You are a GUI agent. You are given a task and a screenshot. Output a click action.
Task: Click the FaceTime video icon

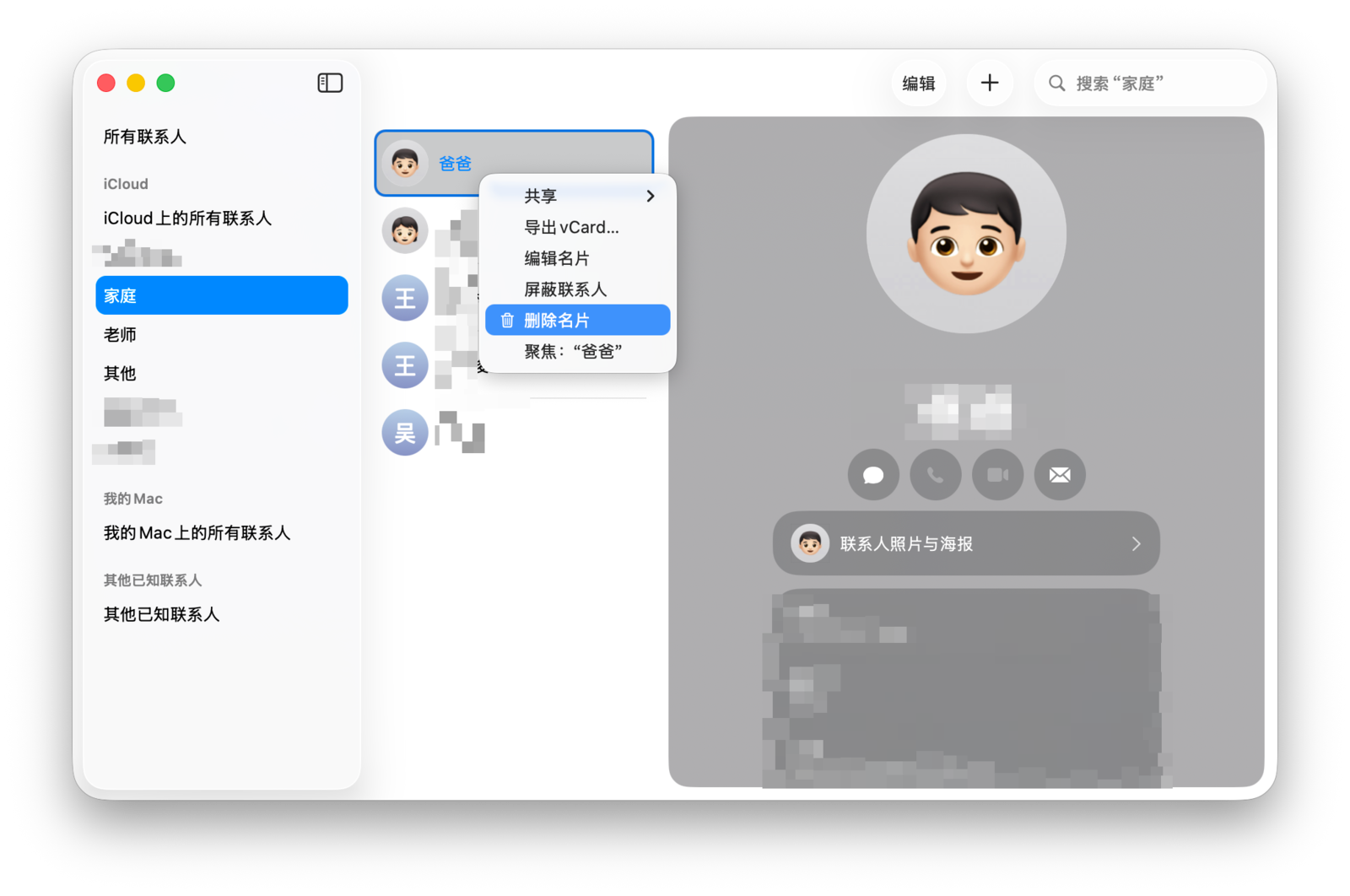tap(997, 475)
